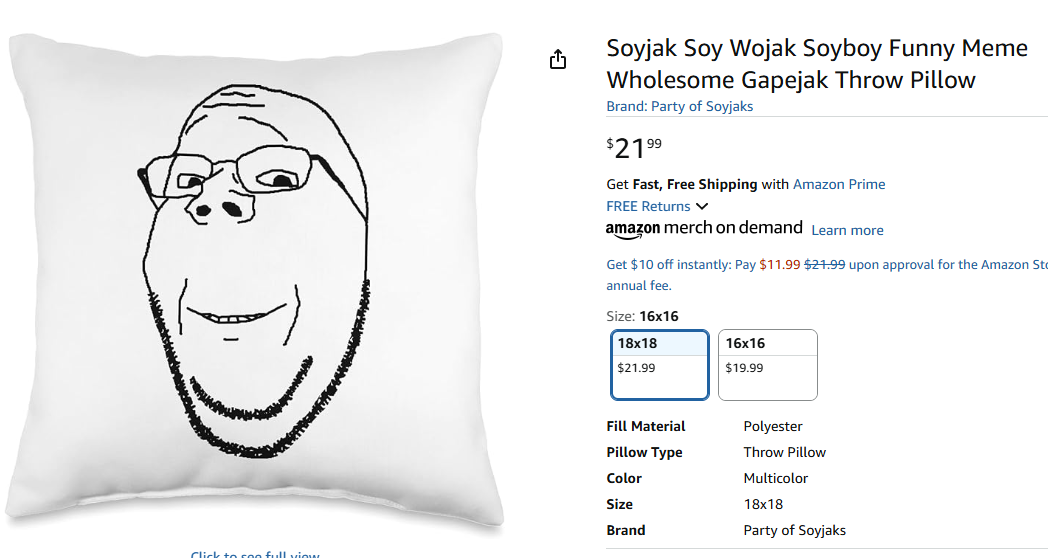
Task: Click the Party of Soyjaks value in details table
Action: click(x=794, y=530)
